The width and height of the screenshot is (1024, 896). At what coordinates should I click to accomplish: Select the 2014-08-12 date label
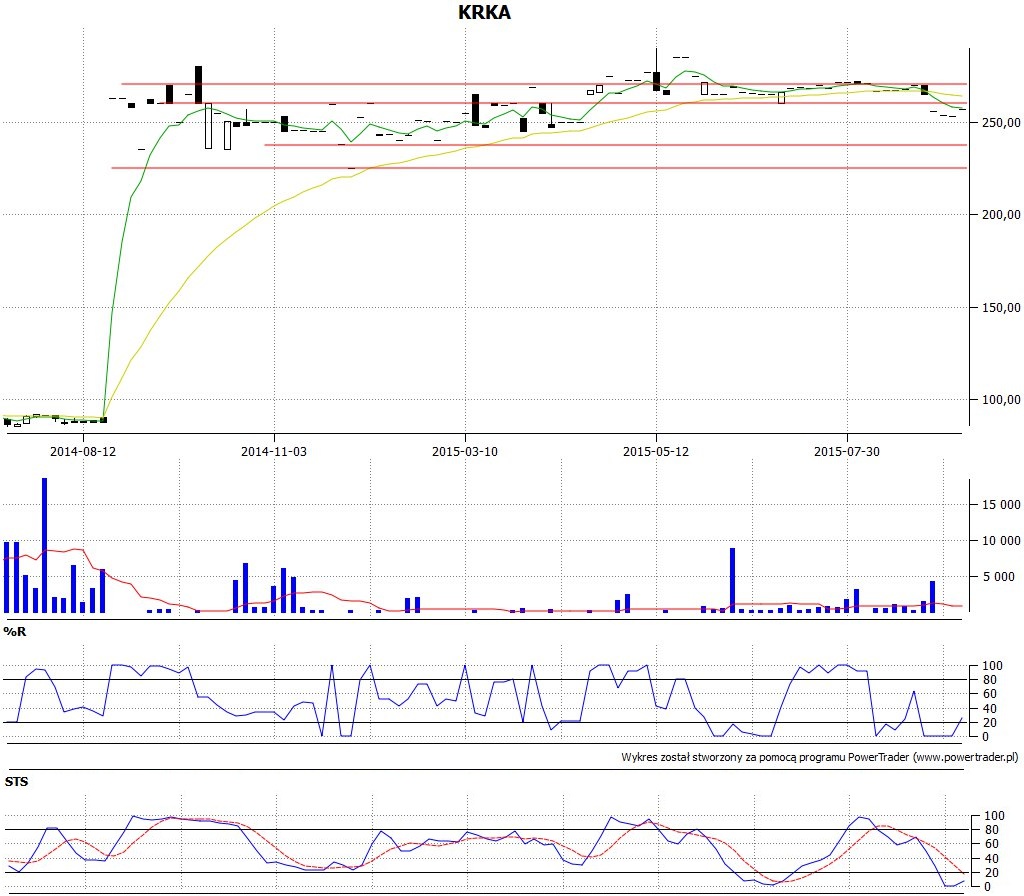(x=83, y=451)
